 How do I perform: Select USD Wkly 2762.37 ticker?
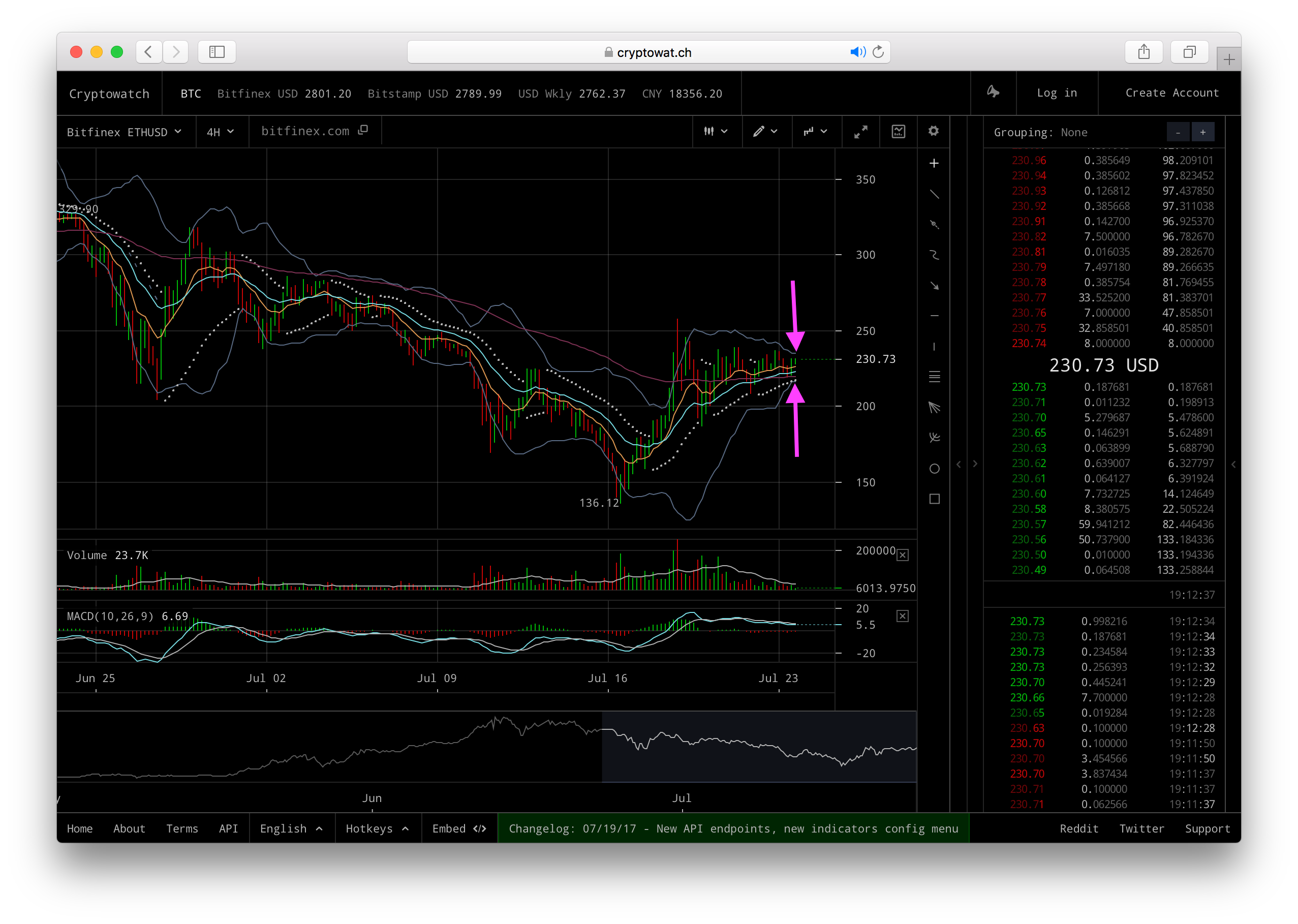pyautogui.click(x=572, y=94)
